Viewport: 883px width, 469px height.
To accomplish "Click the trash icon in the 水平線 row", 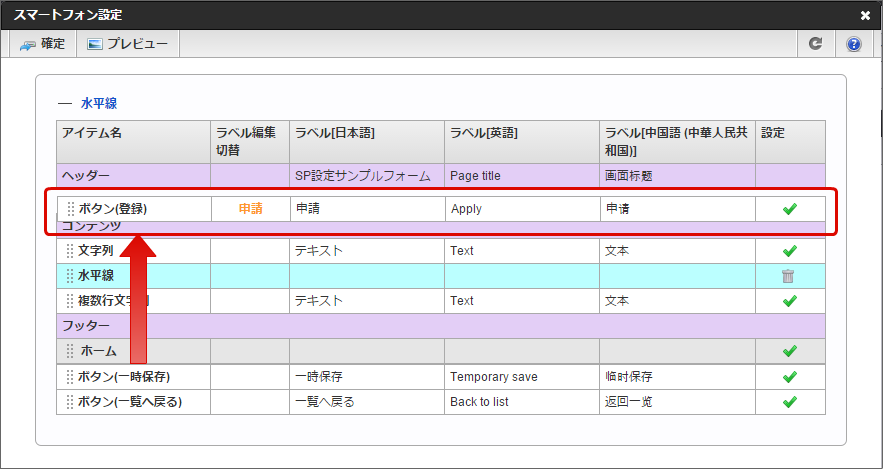I will click(x=789, y=276).
